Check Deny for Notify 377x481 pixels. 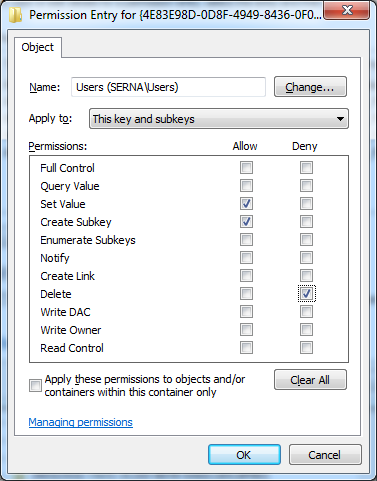(x=306, y=258)
